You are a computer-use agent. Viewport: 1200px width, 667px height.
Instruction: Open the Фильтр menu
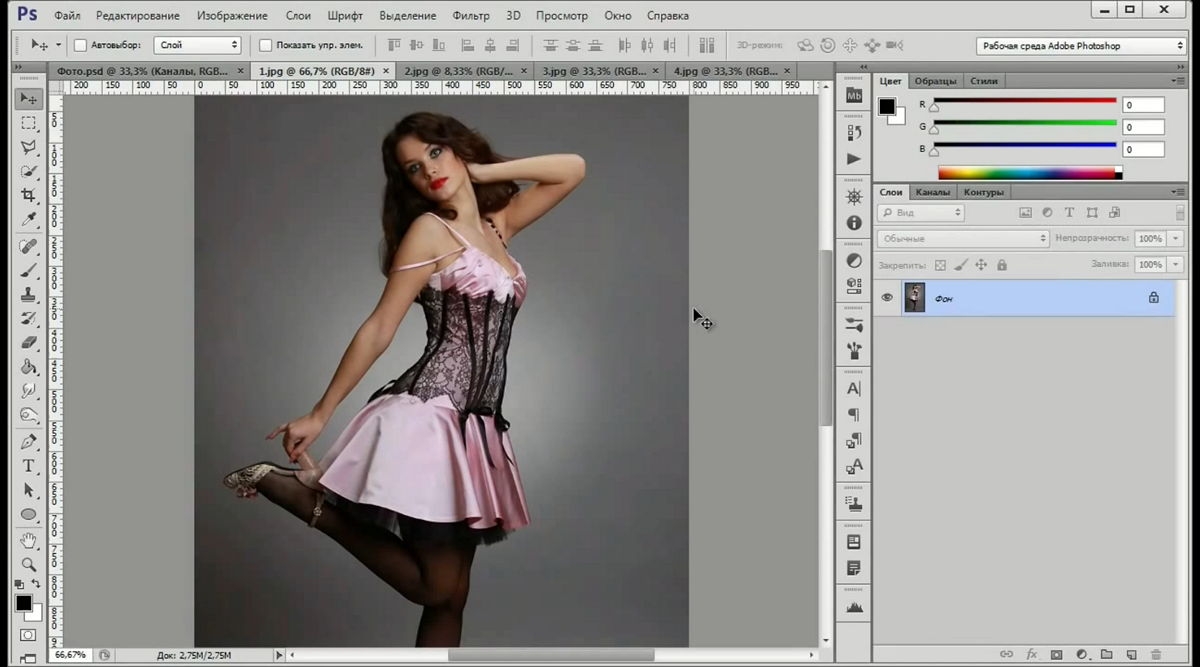[x=471, y=16]
